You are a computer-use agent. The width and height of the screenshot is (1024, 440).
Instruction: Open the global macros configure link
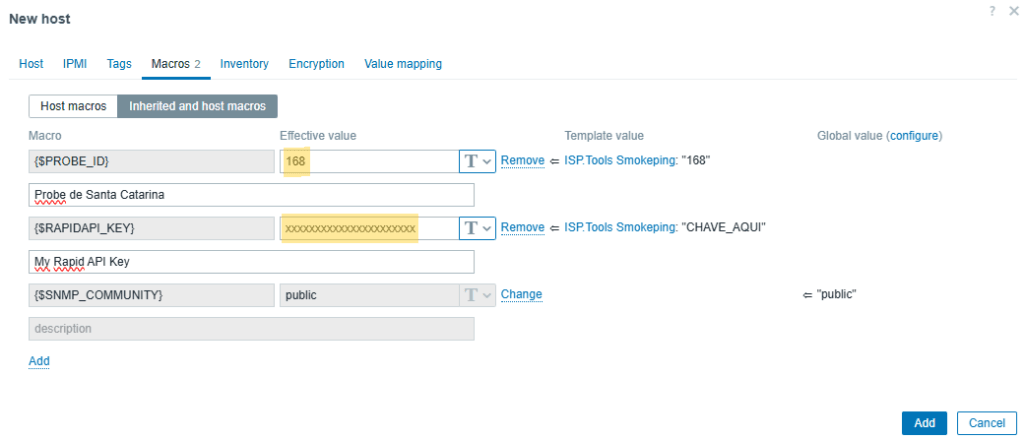pyautogui.click(x=914, y=136)
